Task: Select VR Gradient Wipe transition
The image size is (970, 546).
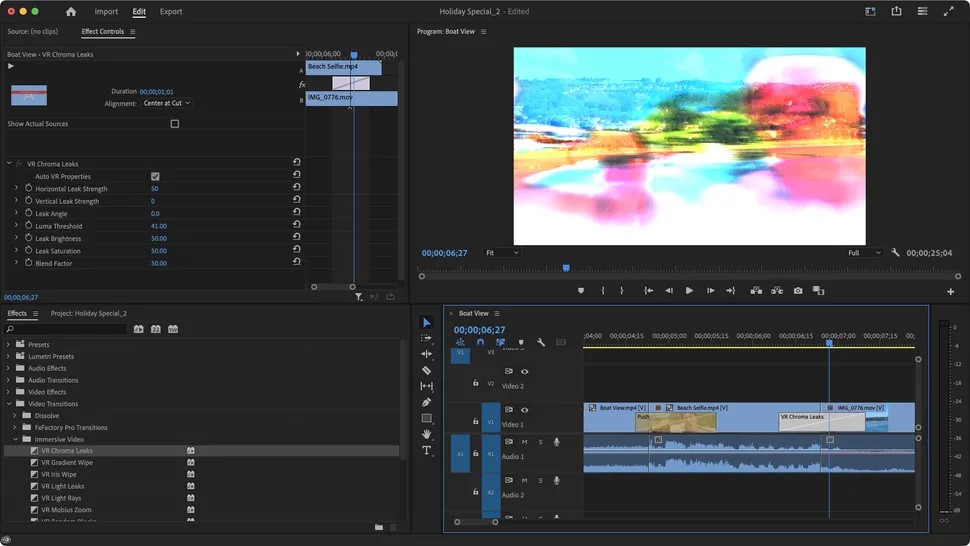Action: pos(67,463)
